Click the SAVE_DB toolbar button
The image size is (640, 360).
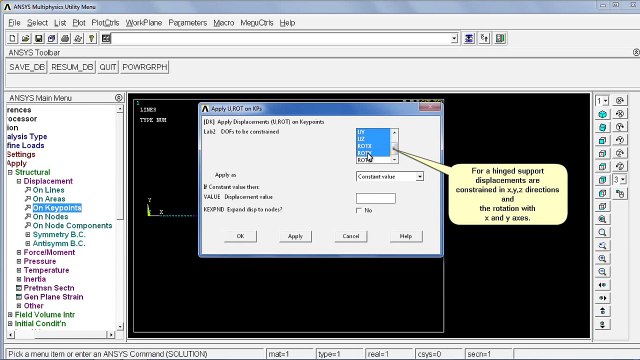[x=27, y=67]
